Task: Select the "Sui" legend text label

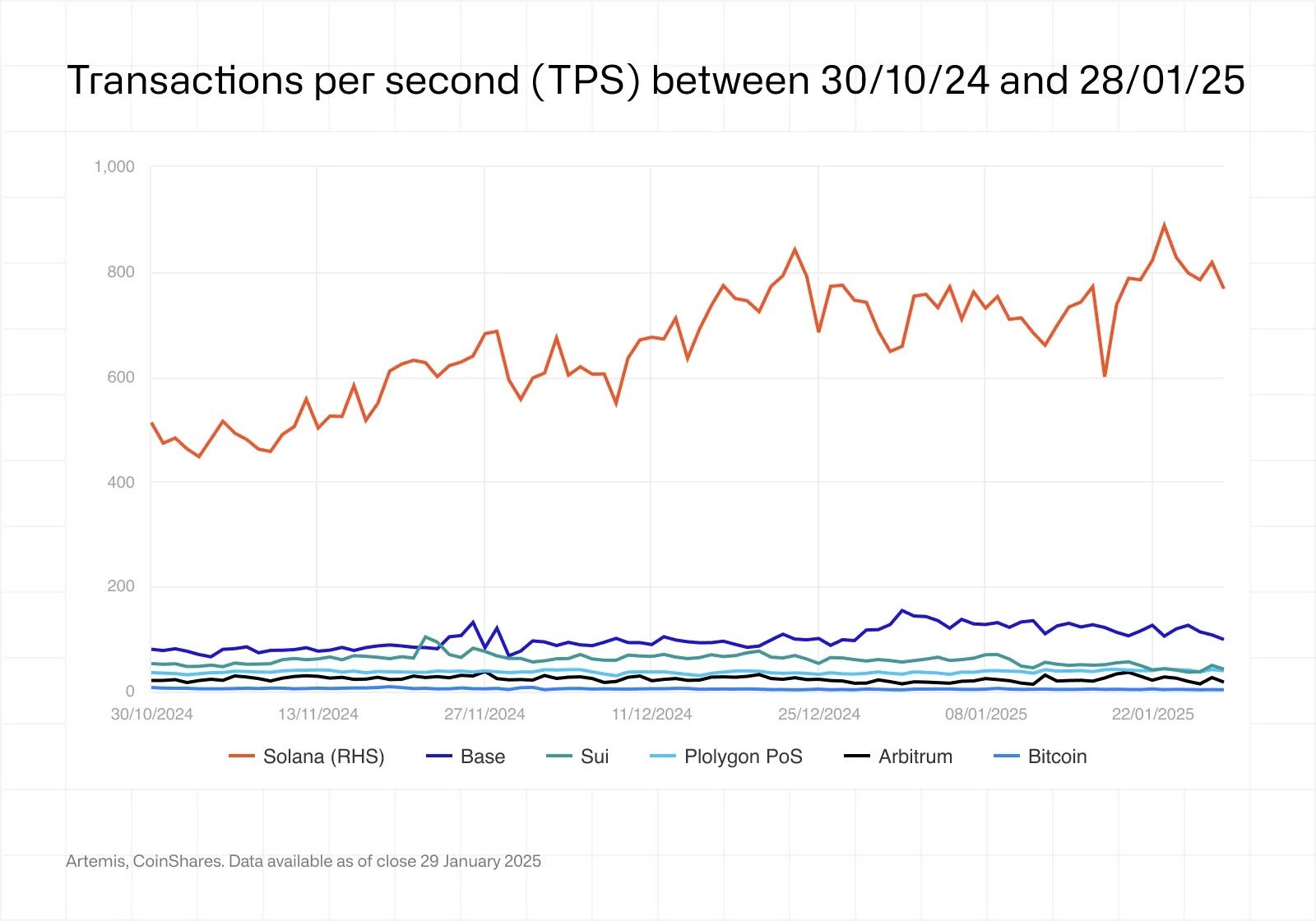Action: pos(595,757)
